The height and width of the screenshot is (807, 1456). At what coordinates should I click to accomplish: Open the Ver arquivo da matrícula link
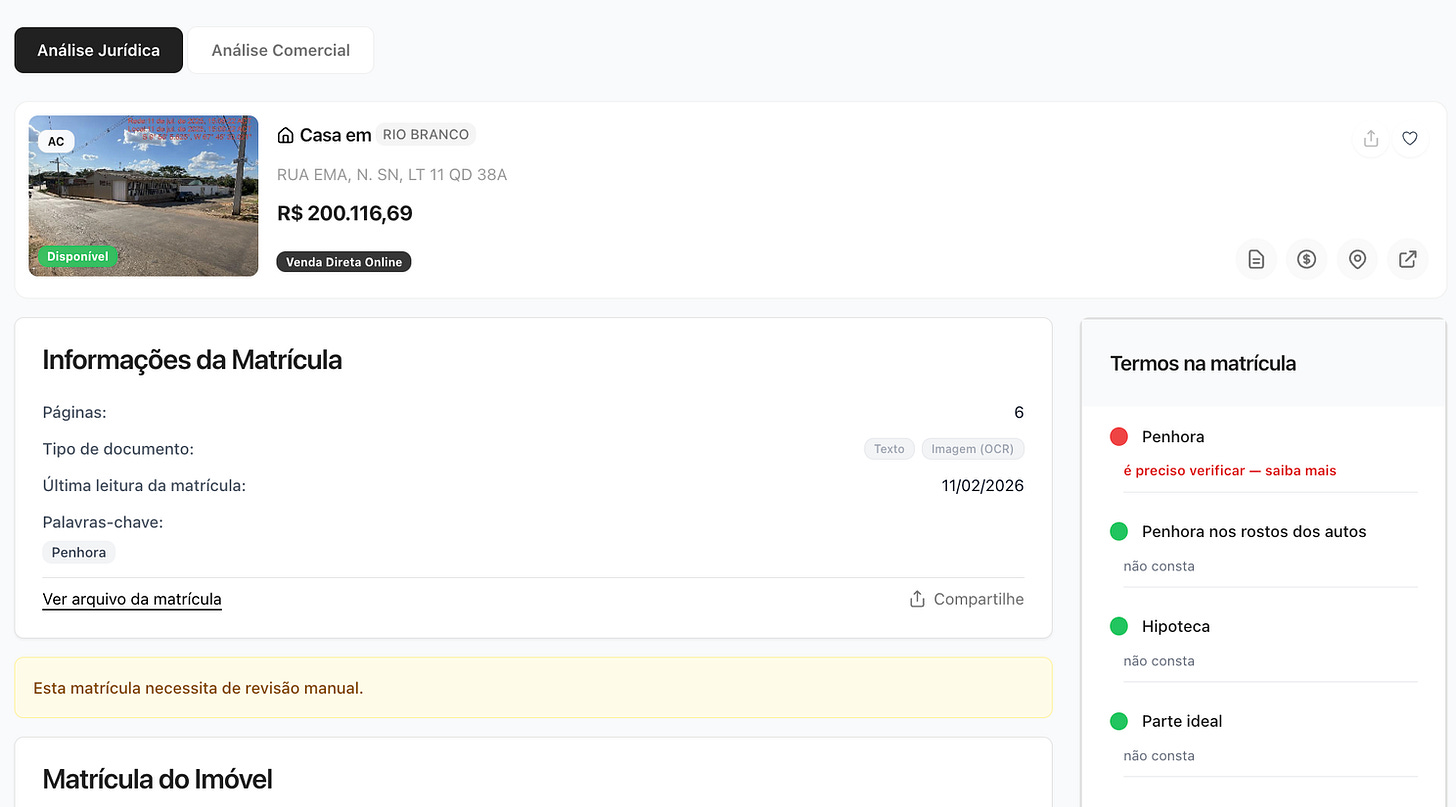coord(132,600)
